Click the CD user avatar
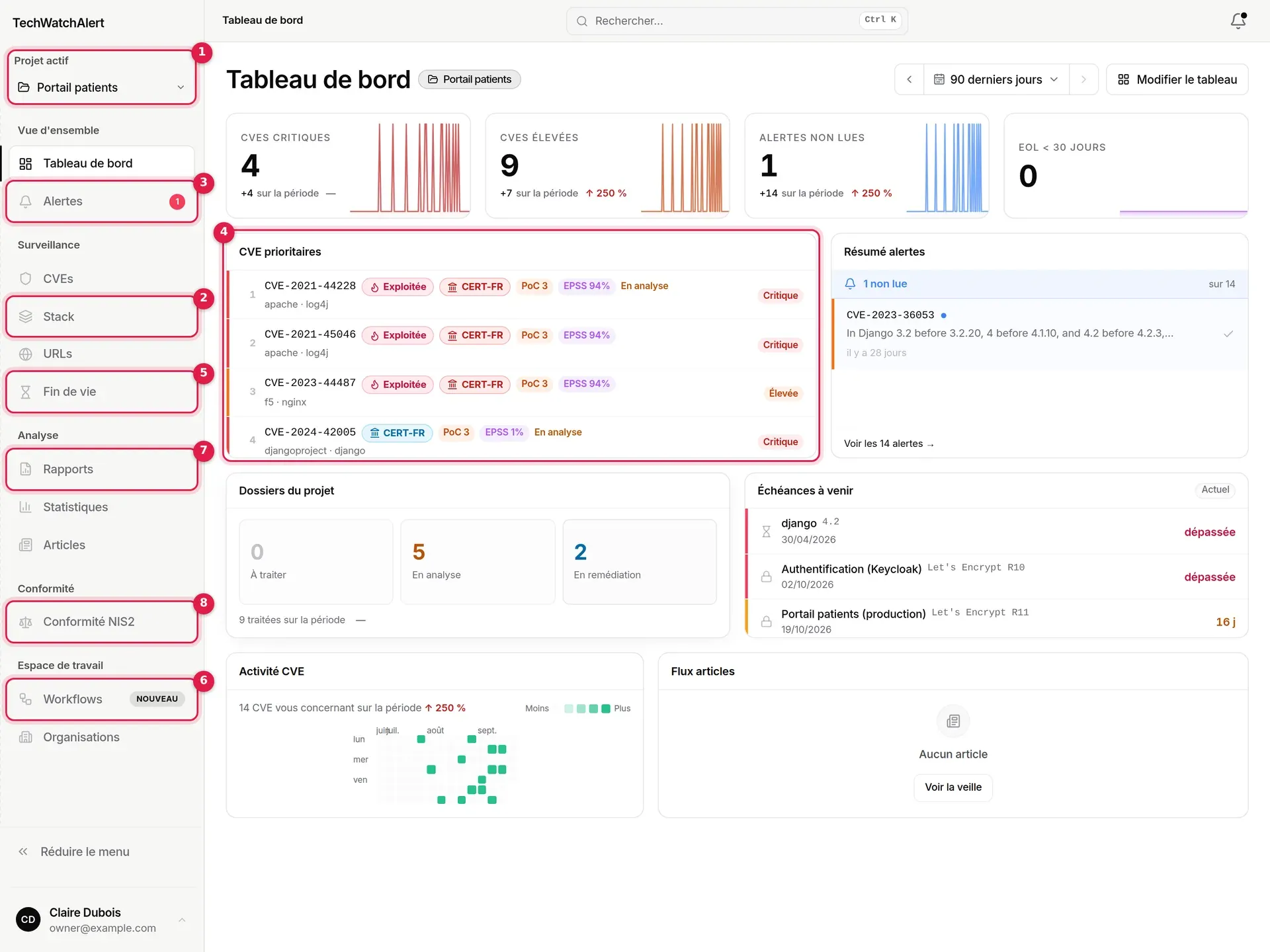 click(x=28, y=920)
